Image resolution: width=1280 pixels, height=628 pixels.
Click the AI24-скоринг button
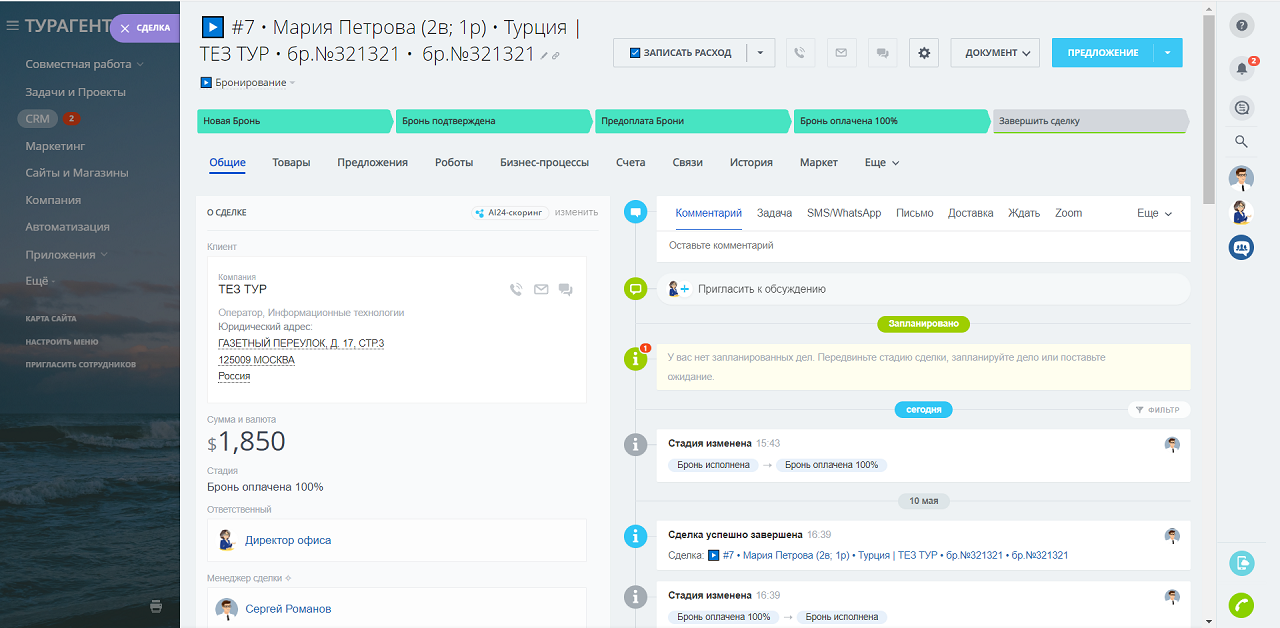coord(510,212)
